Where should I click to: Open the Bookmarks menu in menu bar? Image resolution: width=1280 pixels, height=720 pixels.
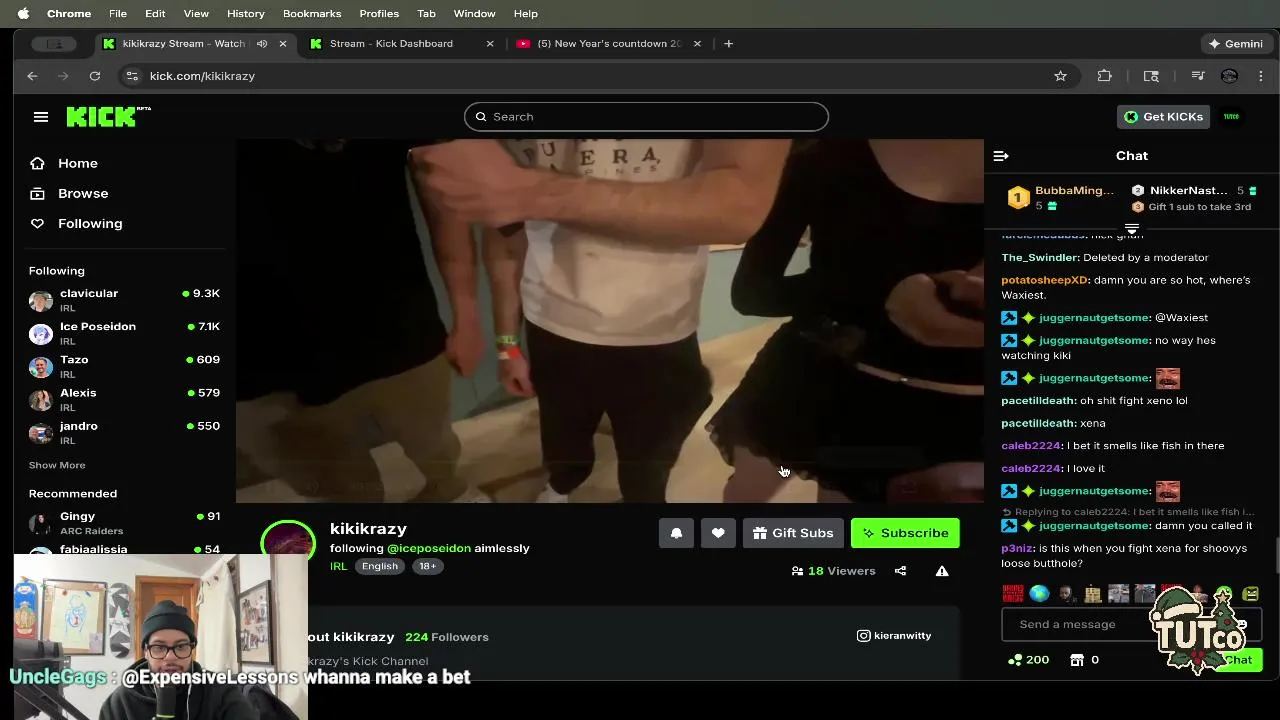point(312,14)
